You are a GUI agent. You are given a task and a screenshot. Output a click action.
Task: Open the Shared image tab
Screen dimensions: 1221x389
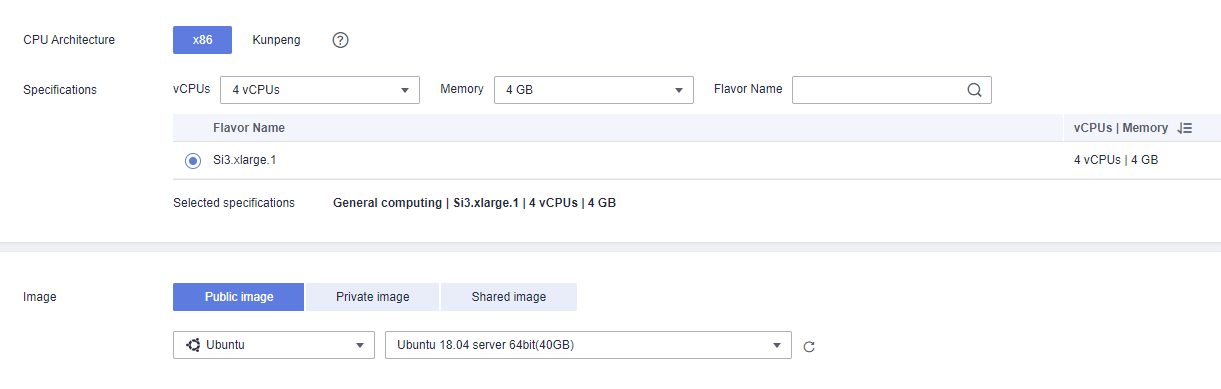click(509, 297)
